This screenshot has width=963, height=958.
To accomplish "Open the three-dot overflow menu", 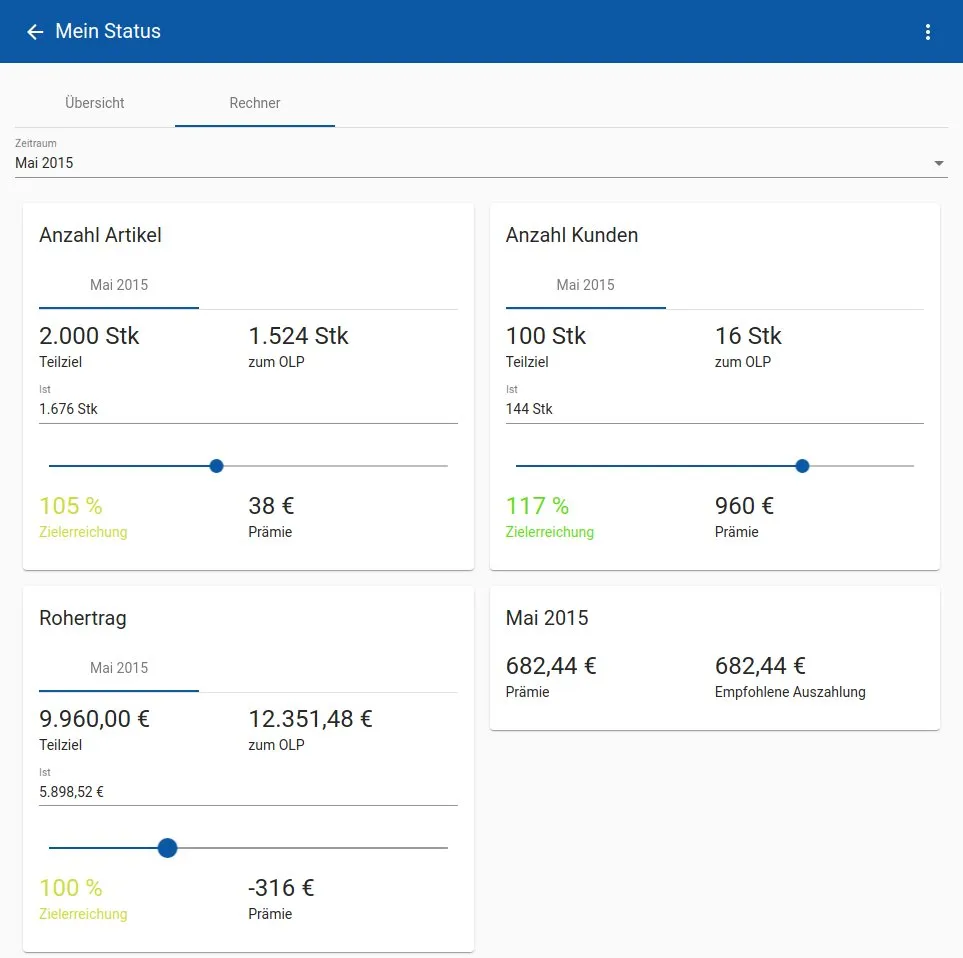I will click(x=928, y=32).
